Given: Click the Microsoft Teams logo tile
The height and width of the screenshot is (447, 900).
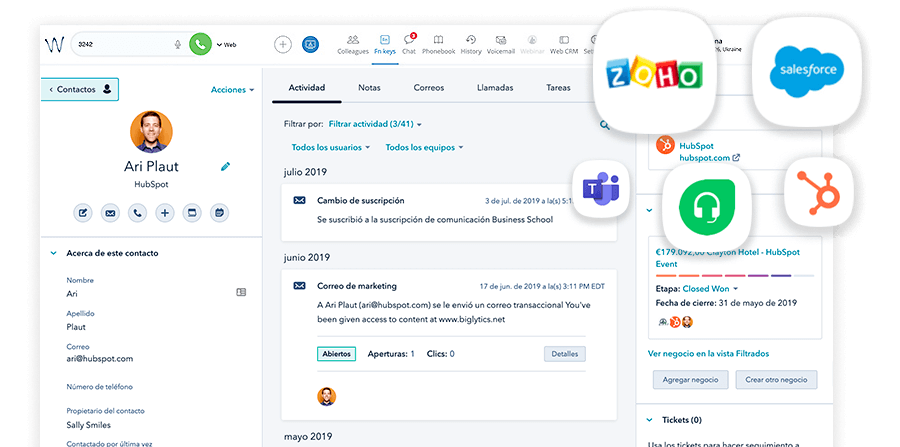Looking at the screenshot, I should 602,189.
